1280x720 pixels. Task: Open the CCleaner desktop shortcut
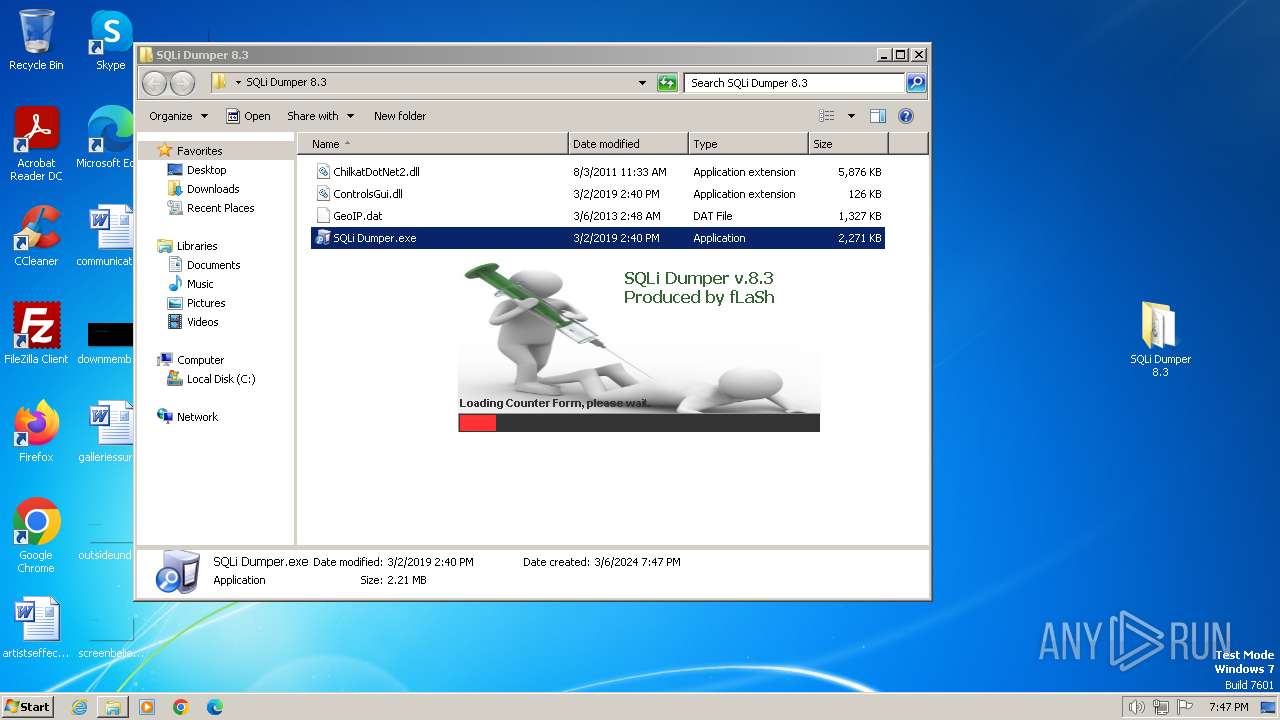[x=36, y=236]
